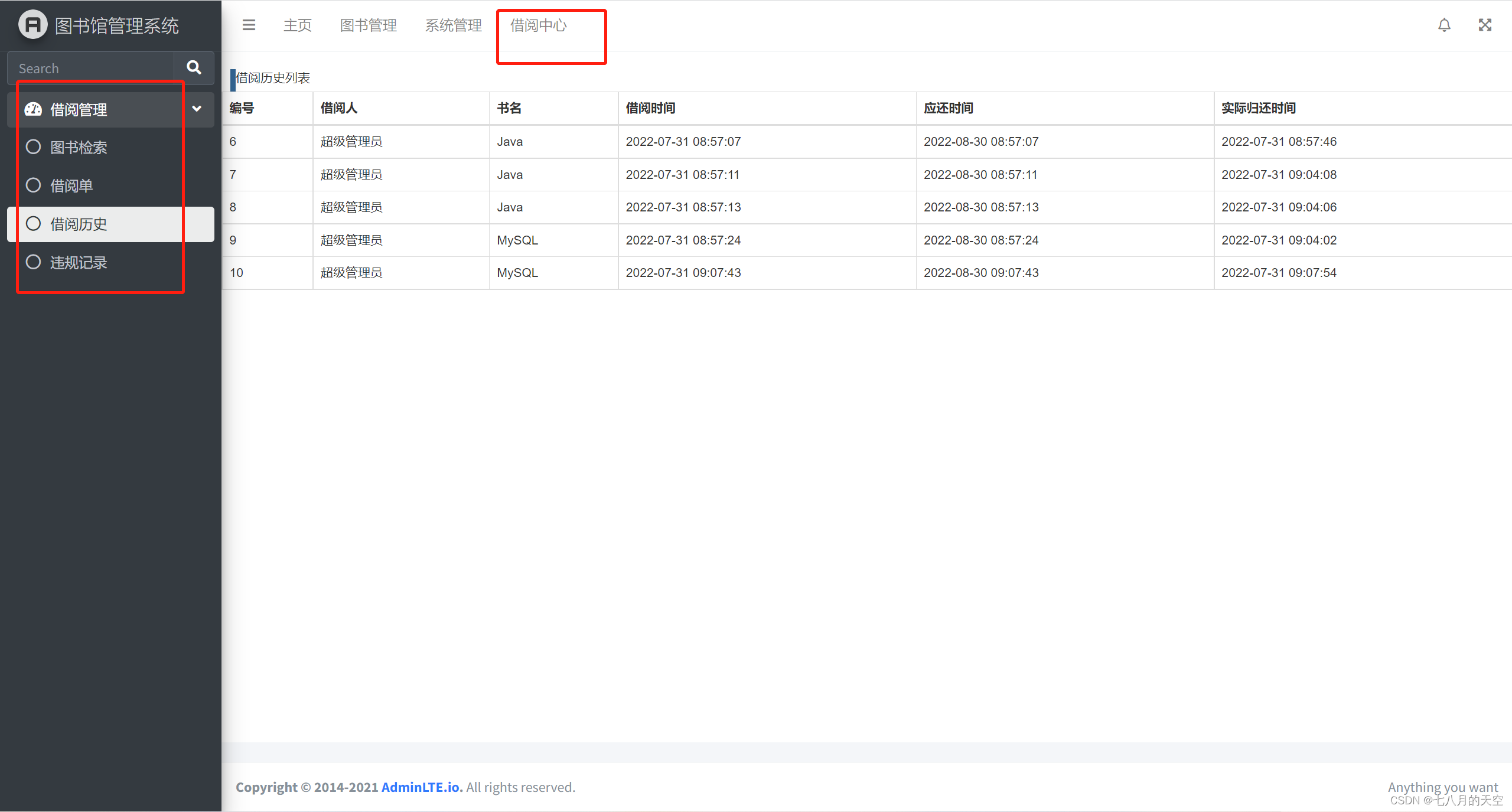
Task: Open the 借阅单 sidebar item
Action: tap(71, 186)
